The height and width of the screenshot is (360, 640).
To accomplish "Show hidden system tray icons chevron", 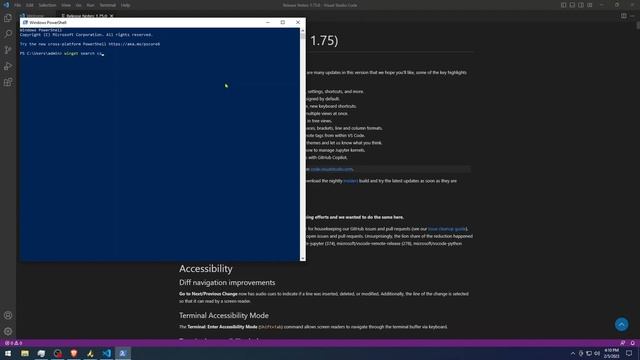I will [573, 353].
